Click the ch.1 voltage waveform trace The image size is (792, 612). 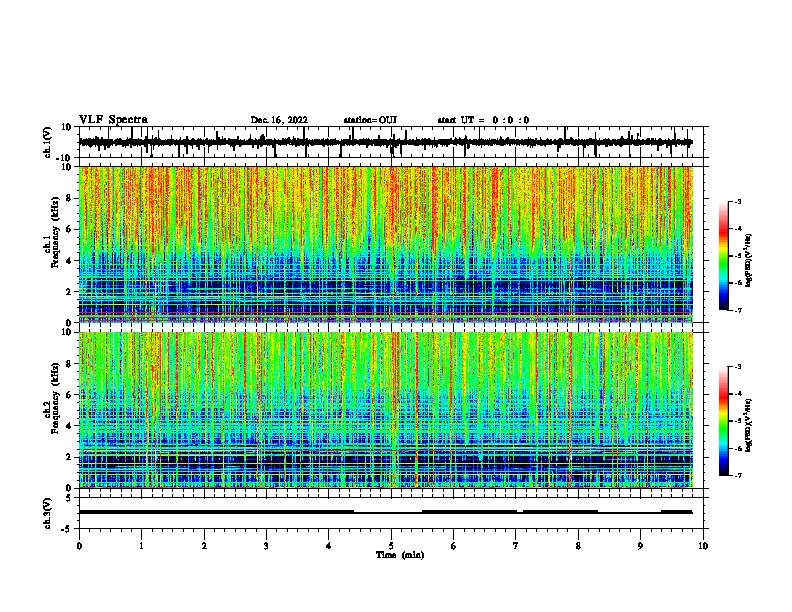385,142
